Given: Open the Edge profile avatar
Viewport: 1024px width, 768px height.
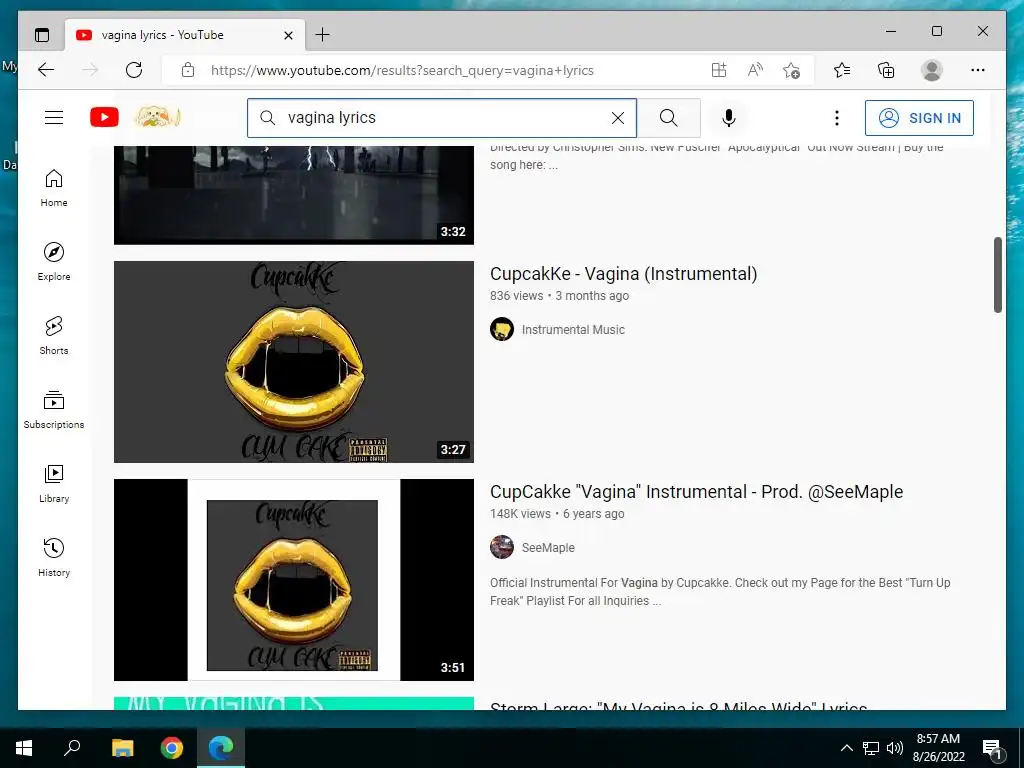Looking at the screenshot, I should click(x=932, y=70).
